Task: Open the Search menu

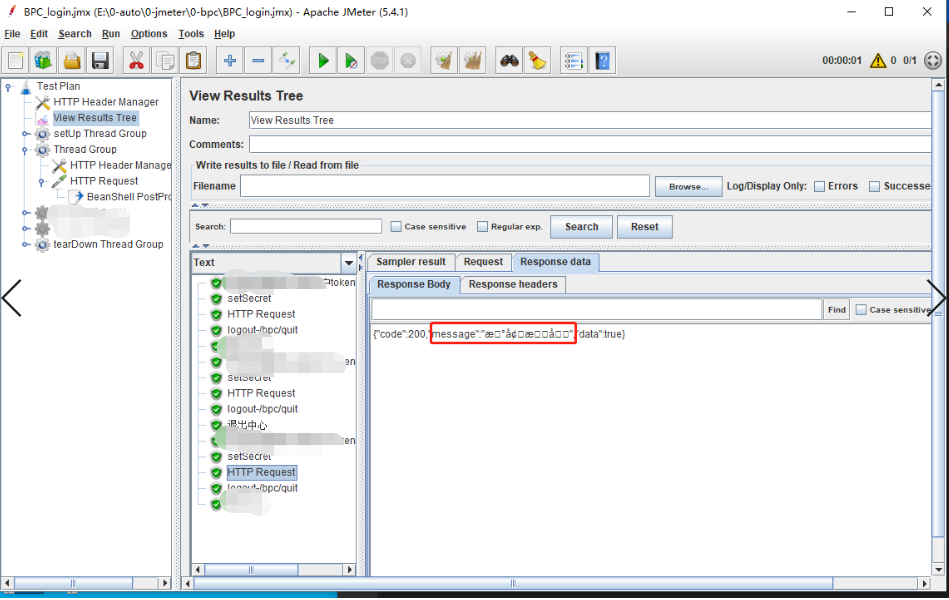Action: [x=75, y=34]
